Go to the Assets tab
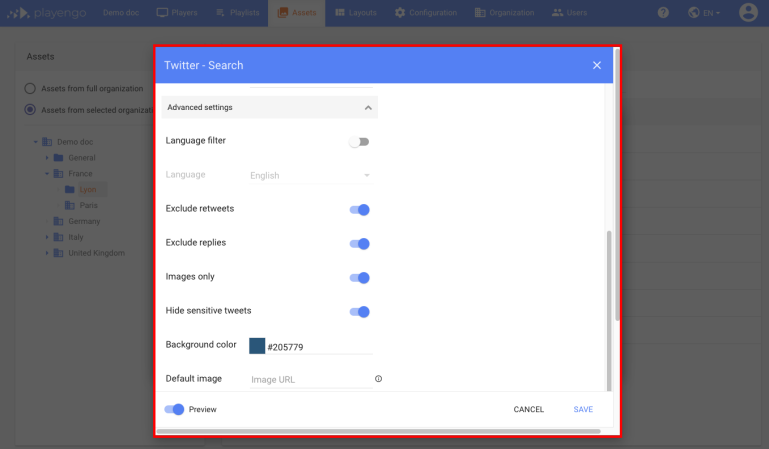769x449 pixels. [296, 13]
